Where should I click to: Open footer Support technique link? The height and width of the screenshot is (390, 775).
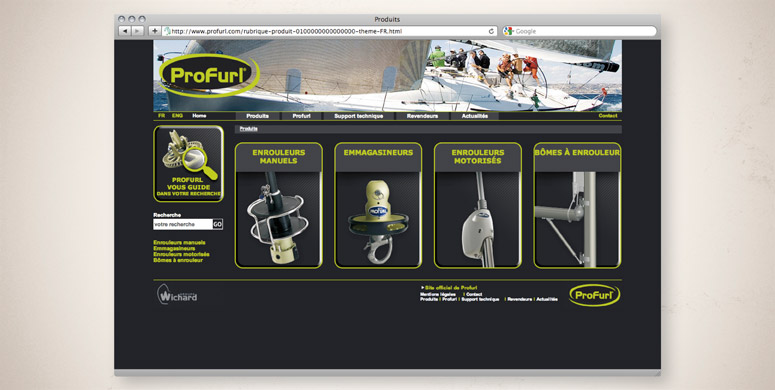coord(480,300)
